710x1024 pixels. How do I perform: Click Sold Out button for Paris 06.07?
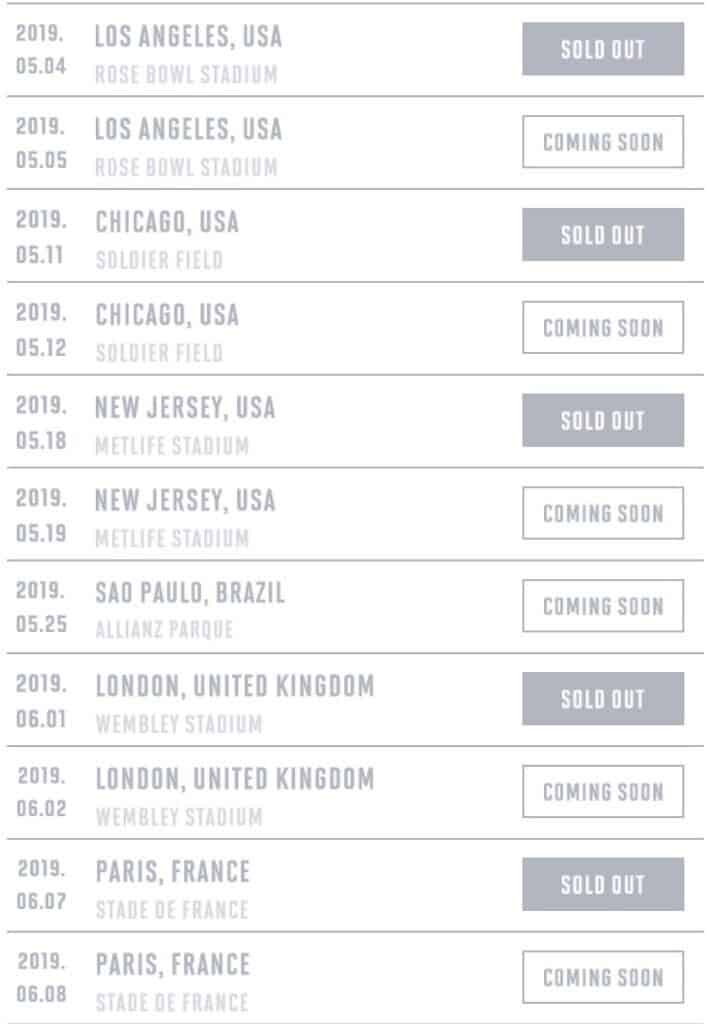pos(602,884)
